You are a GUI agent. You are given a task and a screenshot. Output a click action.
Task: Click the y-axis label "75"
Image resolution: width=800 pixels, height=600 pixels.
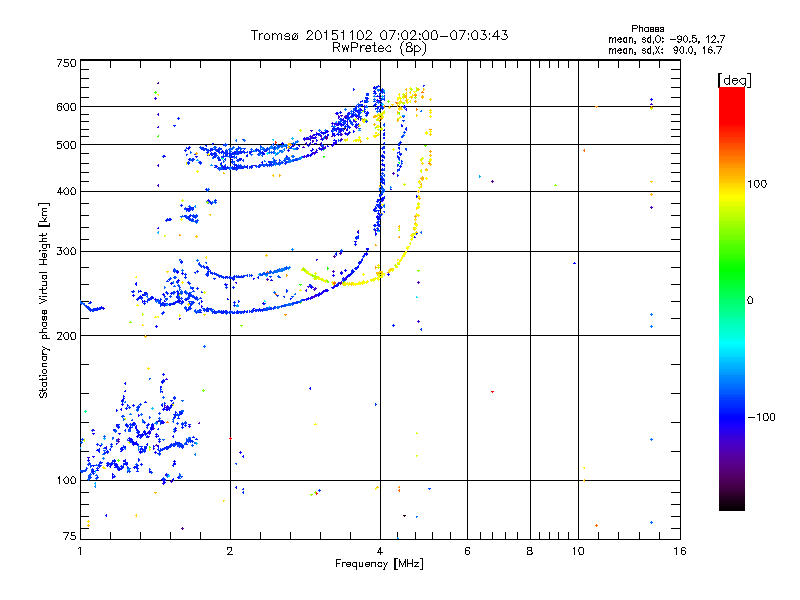pyautogui.click(x=70, y=536)
